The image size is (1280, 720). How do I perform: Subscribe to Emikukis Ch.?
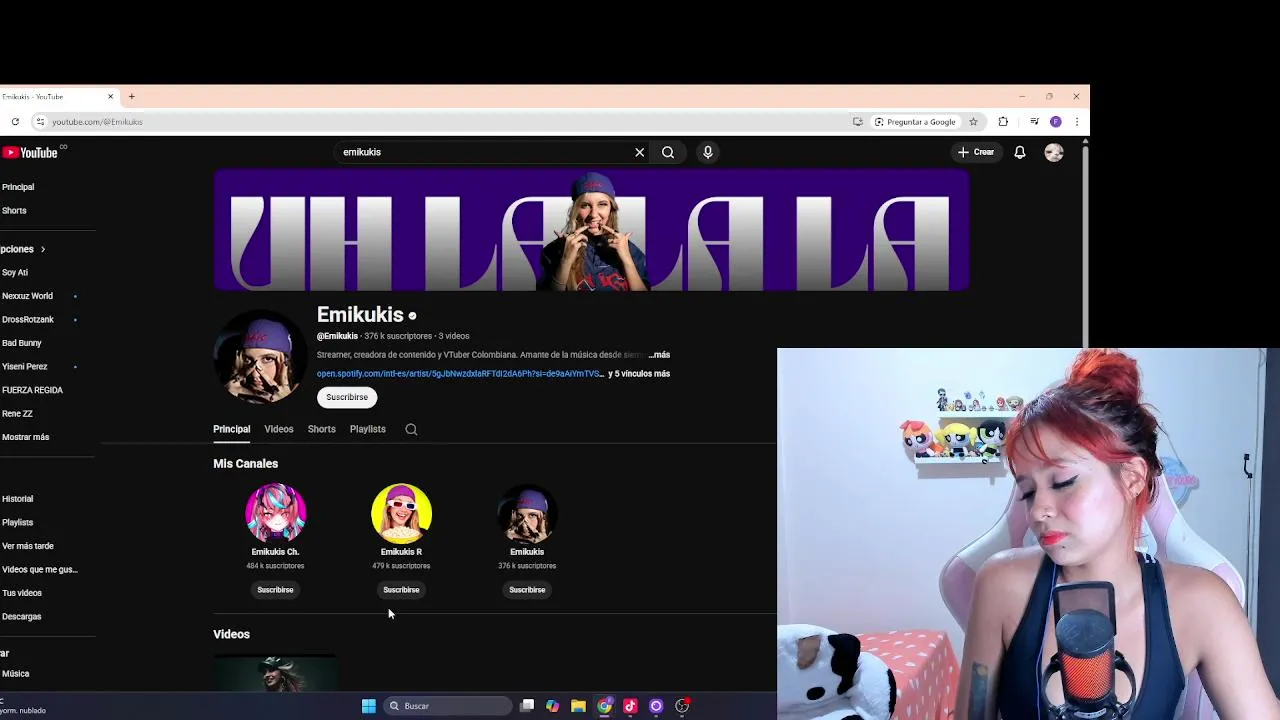tap(275, 590)
